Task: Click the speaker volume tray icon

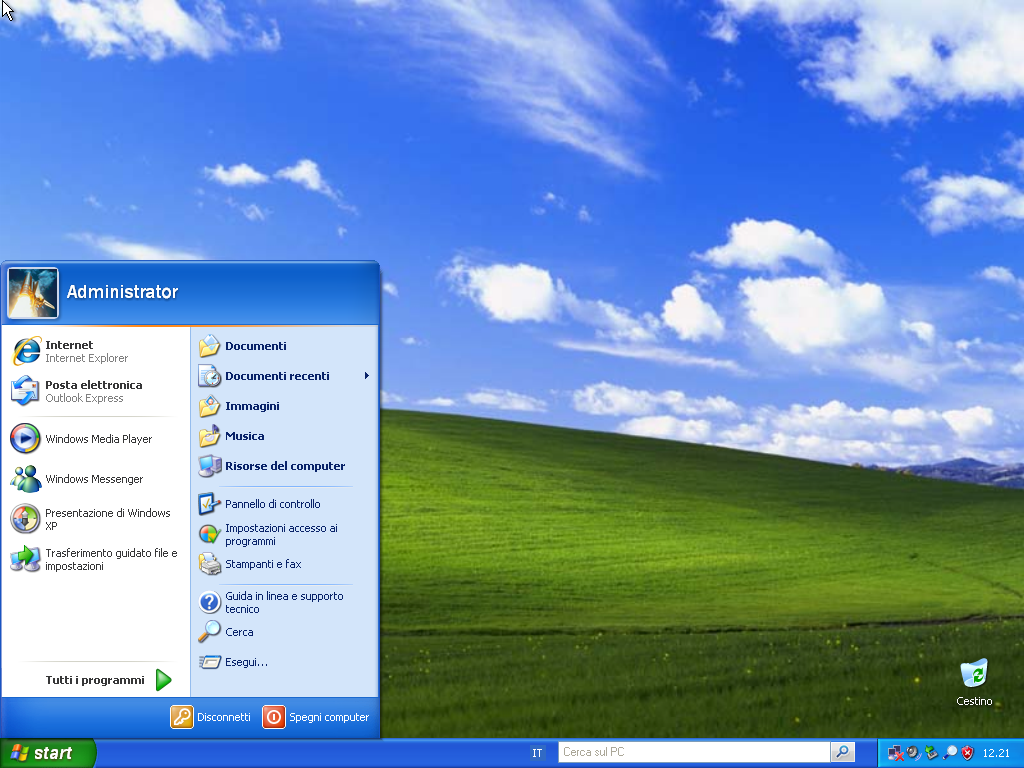Action: pyautogui.click(x=914, y=753)
